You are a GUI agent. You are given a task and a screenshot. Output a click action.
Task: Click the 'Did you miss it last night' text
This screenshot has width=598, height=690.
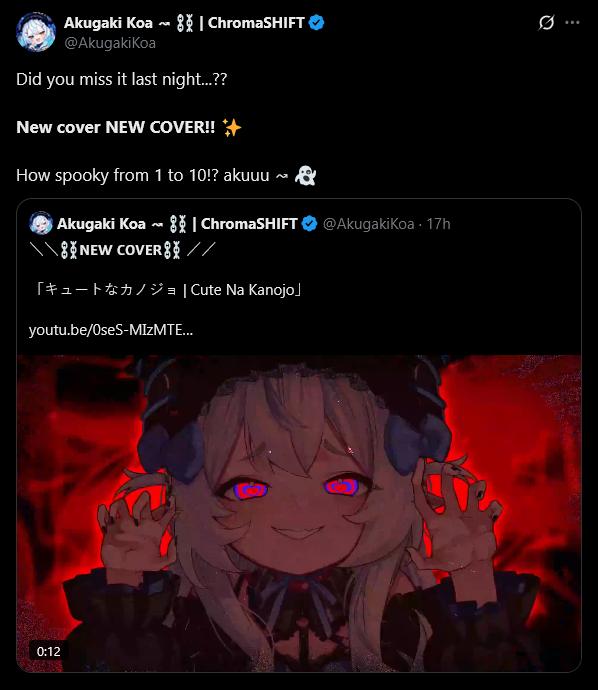(x=121, y=80)
